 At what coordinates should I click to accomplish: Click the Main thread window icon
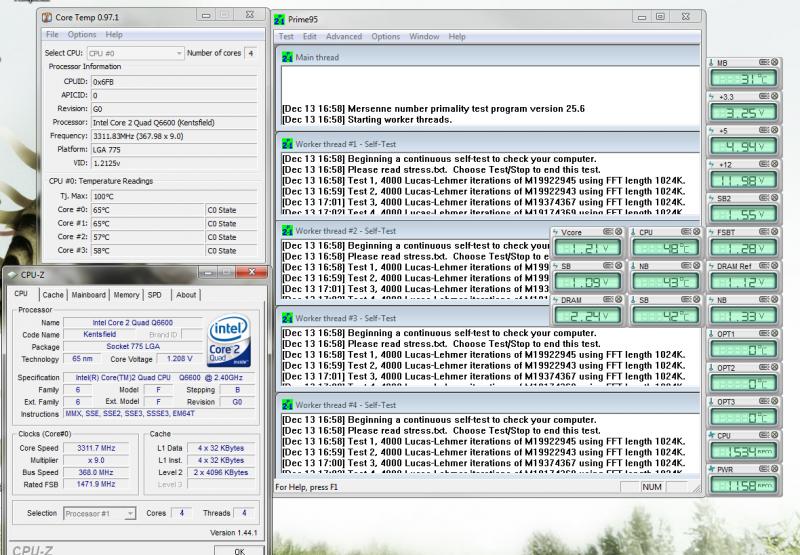click(x=287, y=57)
